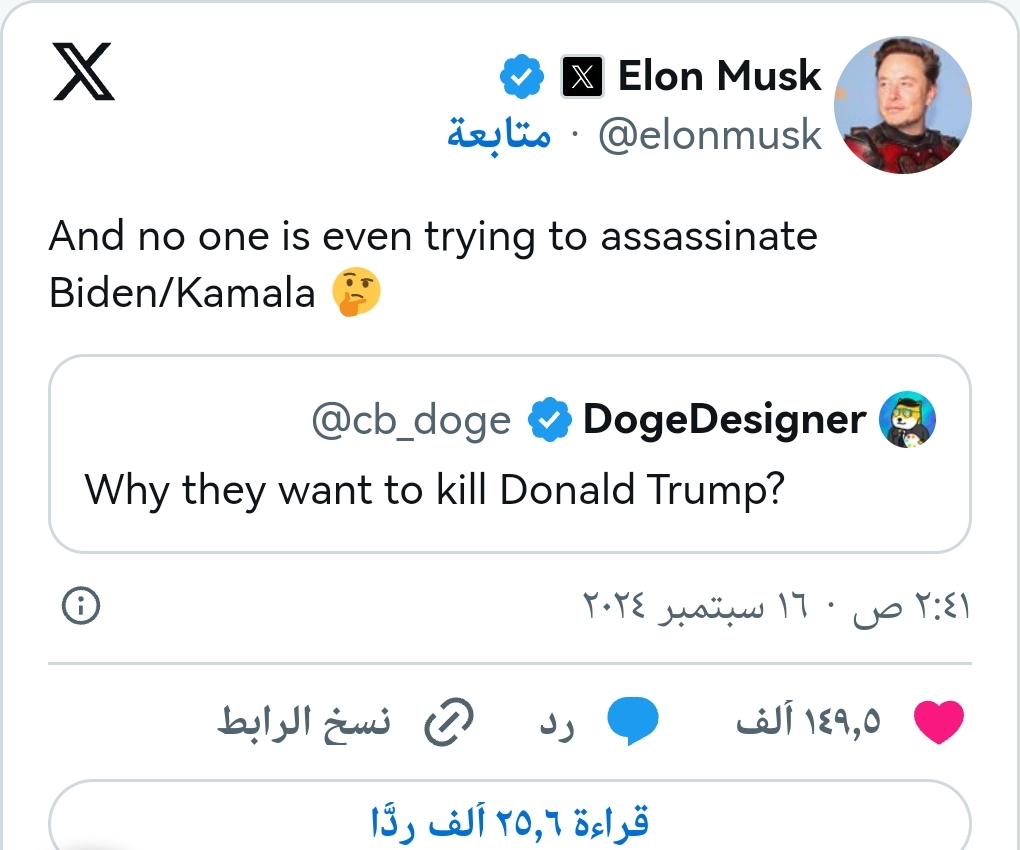
Task: Open the tweet info icon
Action: 80,605
